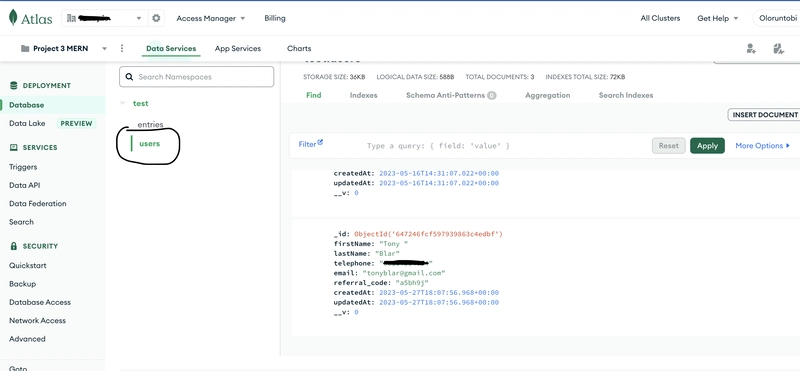Open Advanced in the Security sidebar
The width and height of the screenshot is (800, 371).
(27, 339)
